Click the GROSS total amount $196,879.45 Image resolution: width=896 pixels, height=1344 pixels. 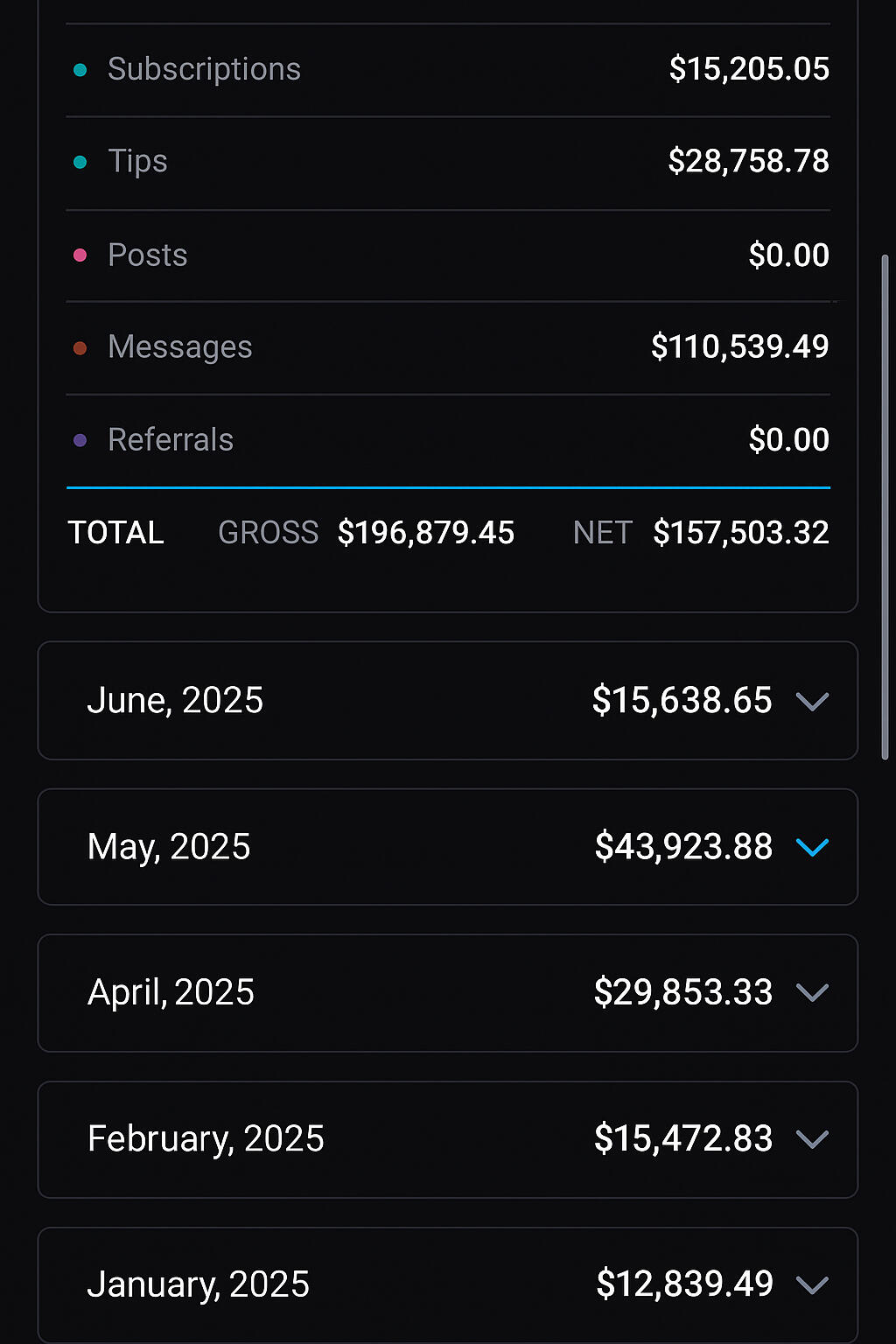pyautogui.click(x=426, y=533)
